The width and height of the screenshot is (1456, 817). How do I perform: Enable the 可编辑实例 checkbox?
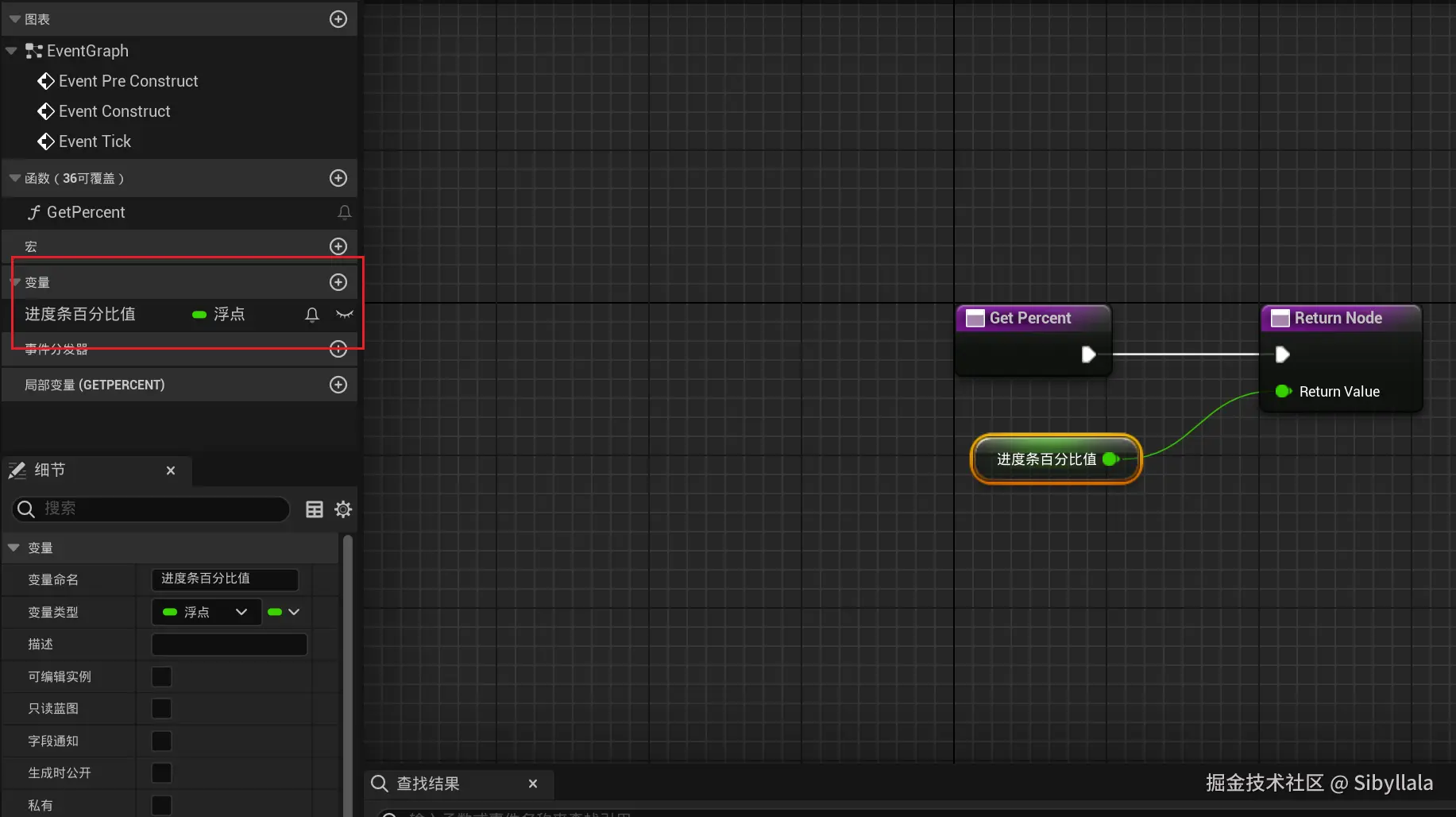click(161, 676)
